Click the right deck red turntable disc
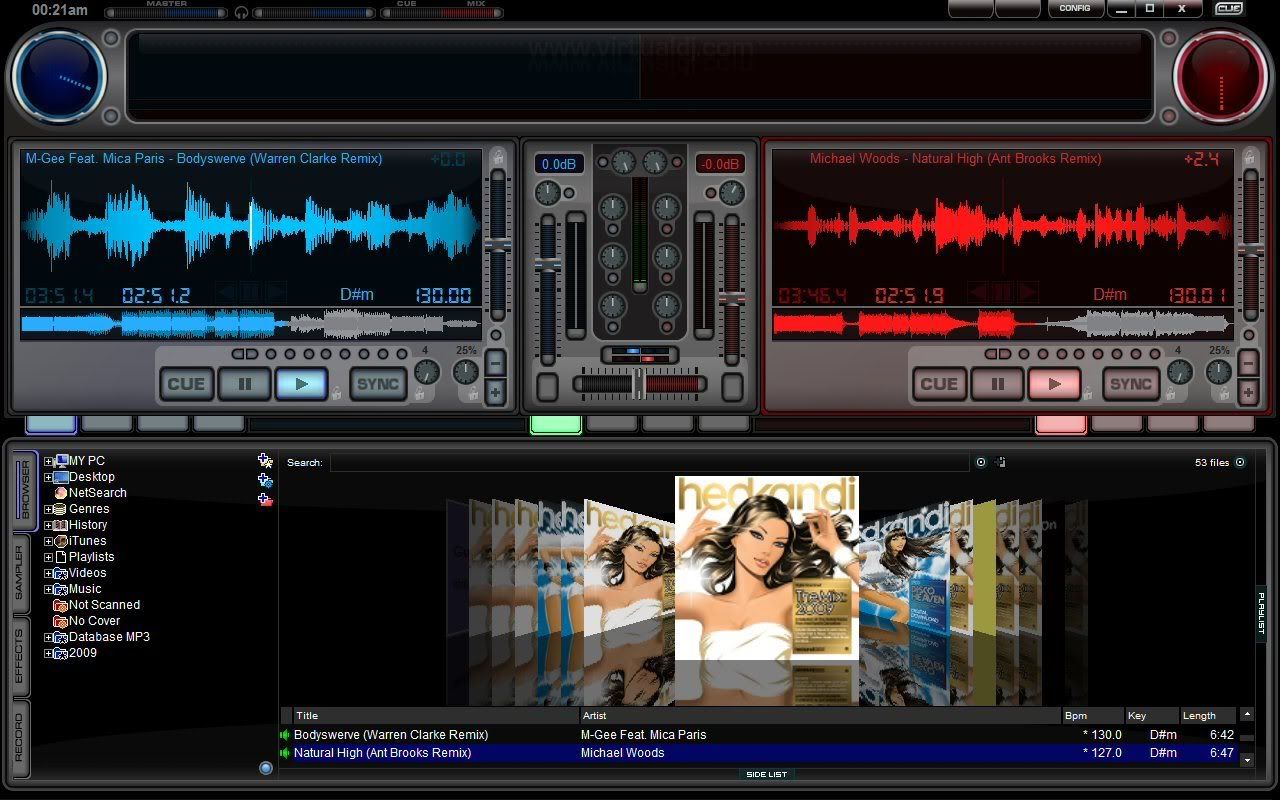Screen dimensions: 1280x800 pyautogui.click(x=1220, y=77)
